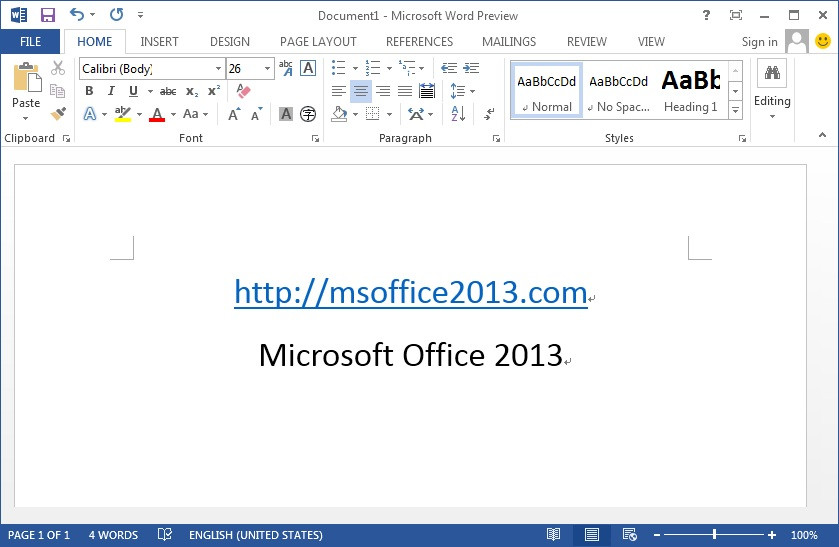This screenshot has height=547, width=839.
Task: Click the Redo/Repeat arrow icon
Action: (x=116, y=14)
